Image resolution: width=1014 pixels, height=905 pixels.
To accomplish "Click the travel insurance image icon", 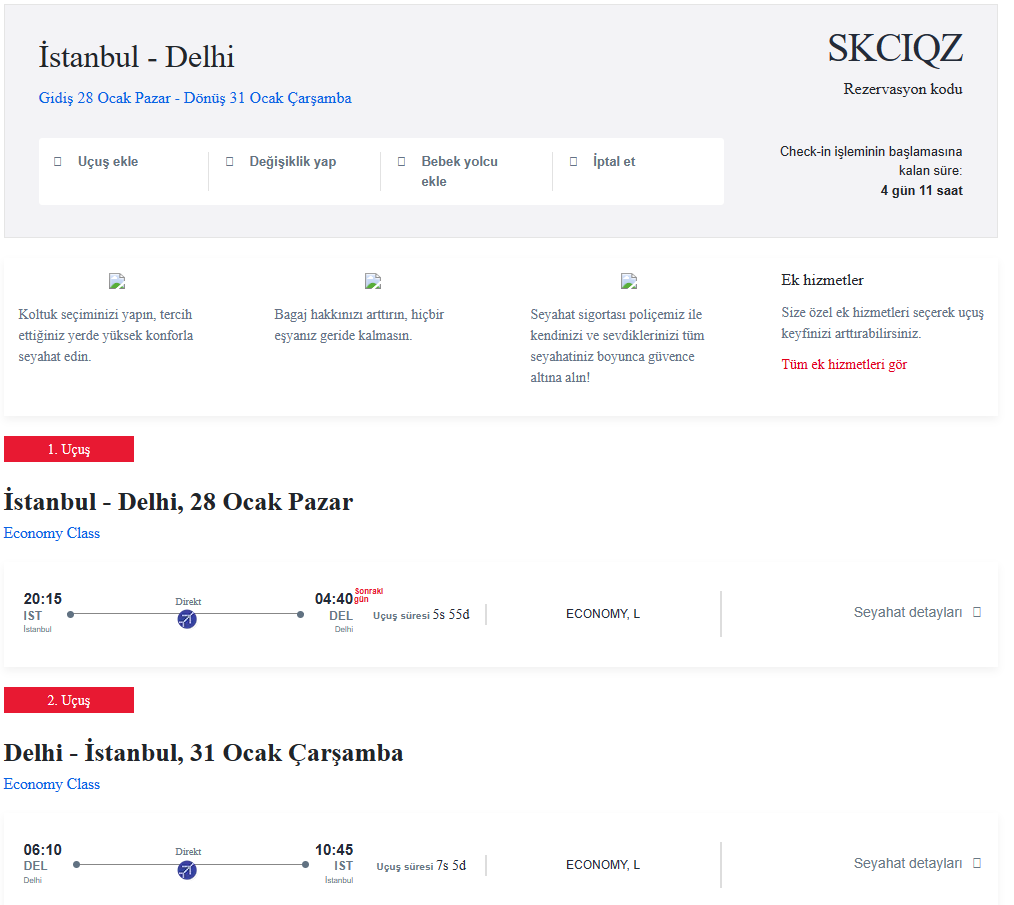I will (629, 282).
